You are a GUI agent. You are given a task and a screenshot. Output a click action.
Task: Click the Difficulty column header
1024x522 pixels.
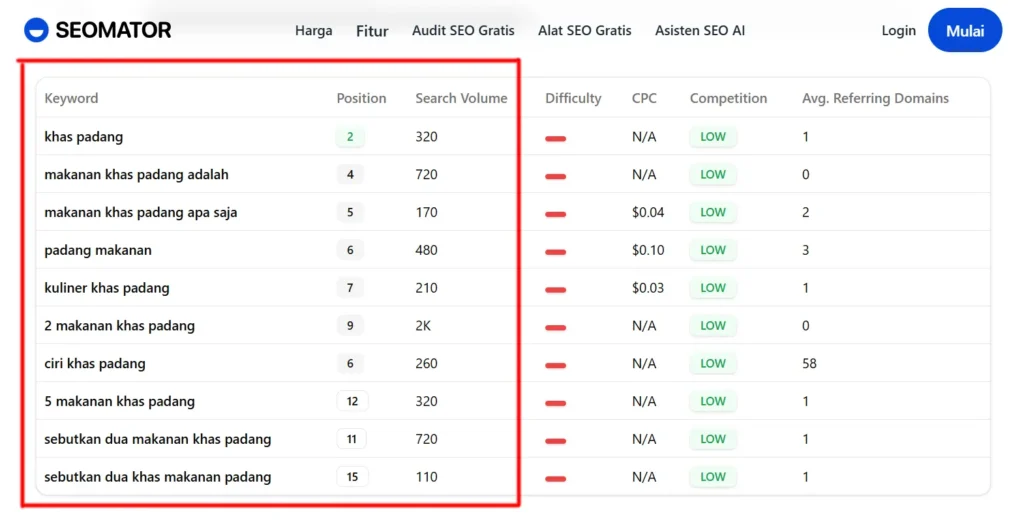point(573,98)
